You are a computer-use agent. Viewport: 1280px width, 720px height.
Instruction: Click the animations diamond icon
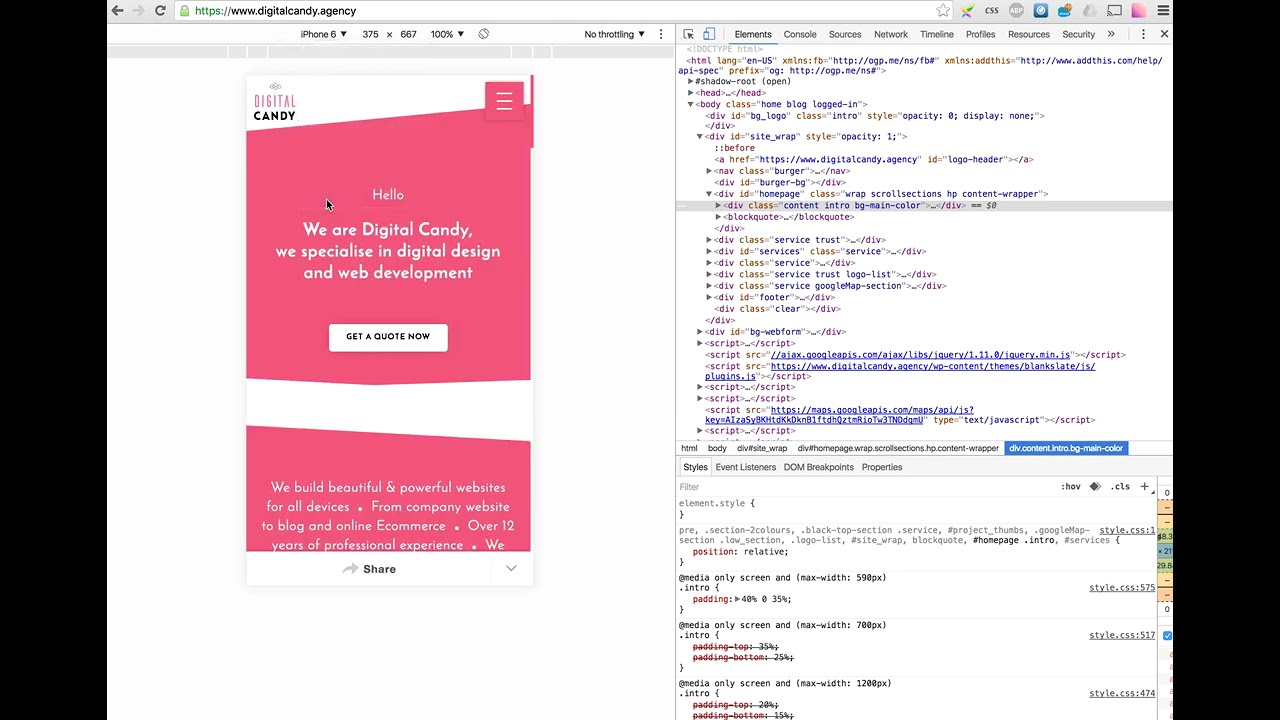click(x=1095, y=487)
